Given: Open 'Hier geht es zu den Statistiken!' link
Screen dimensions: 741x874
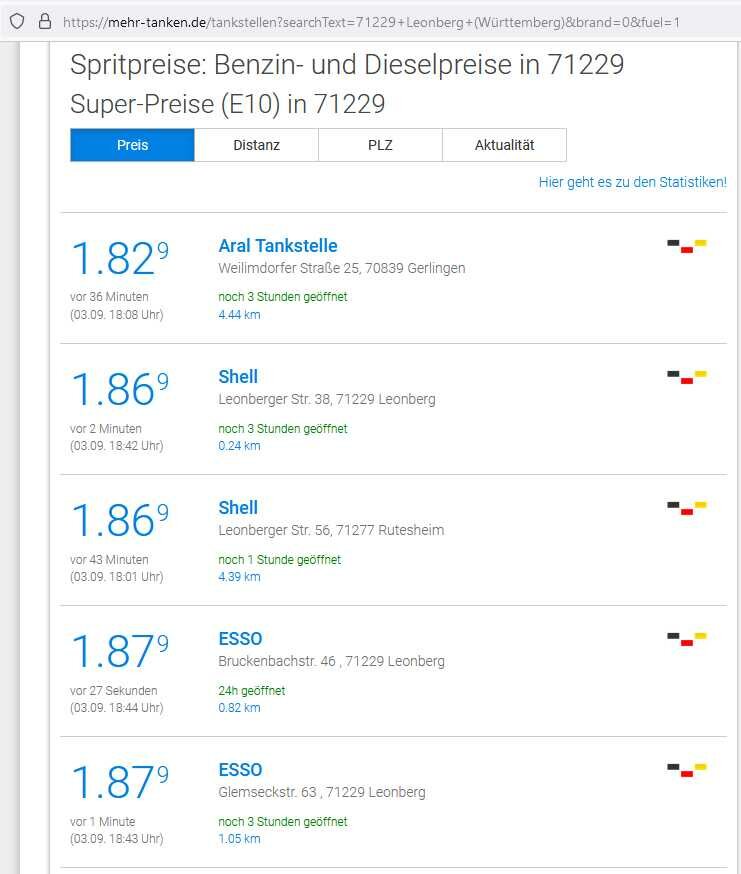Looking at the screenshot, I should click(x=632, y=182).
